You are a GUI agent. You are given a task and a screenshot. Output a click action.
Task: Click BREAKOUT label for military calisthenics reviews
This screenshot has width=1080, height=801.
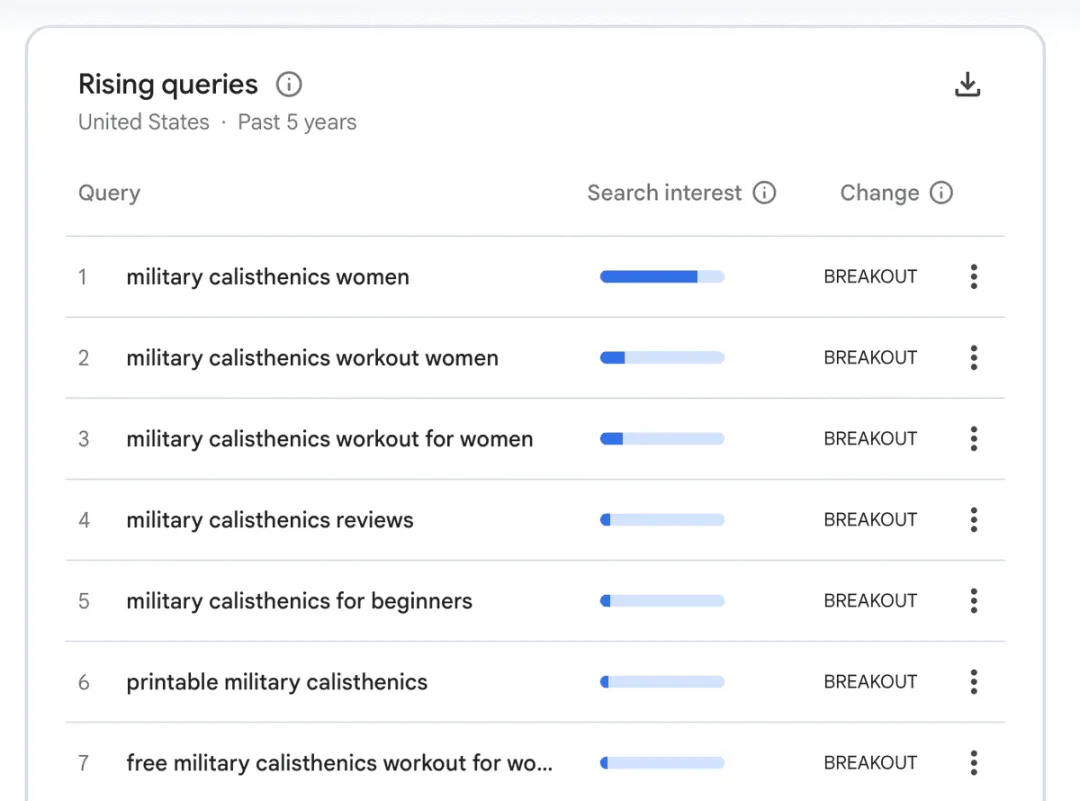coord(870,520)
